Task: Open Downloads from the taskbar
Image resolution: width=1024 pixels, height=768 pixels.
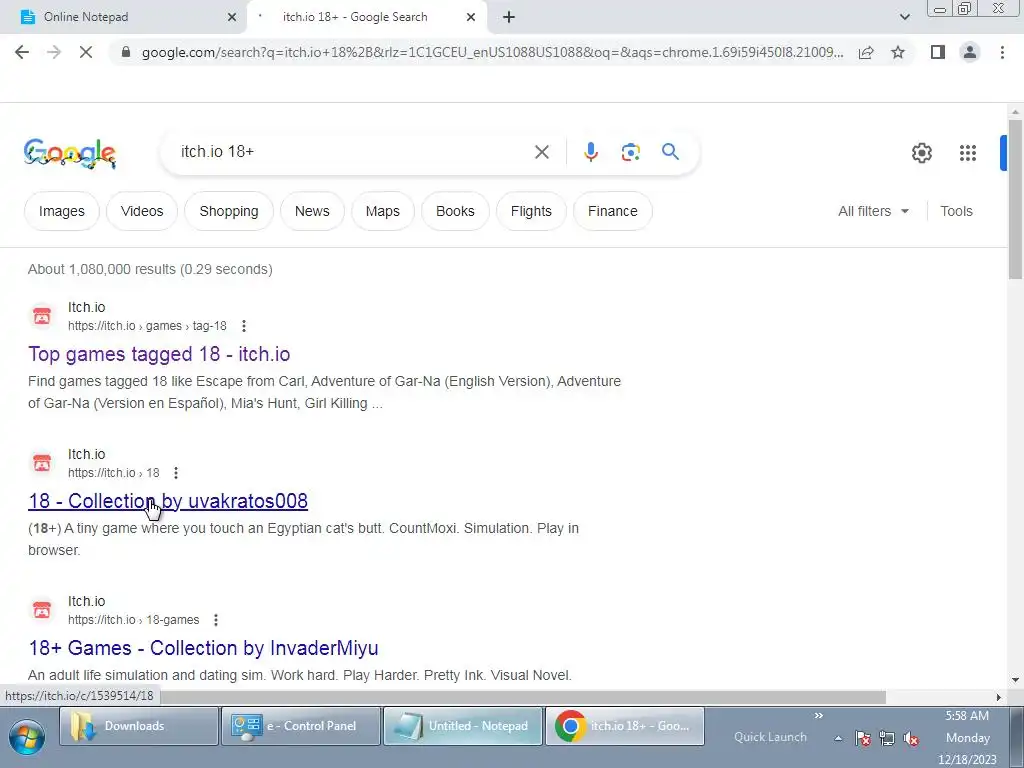Action: pos(138,726)
